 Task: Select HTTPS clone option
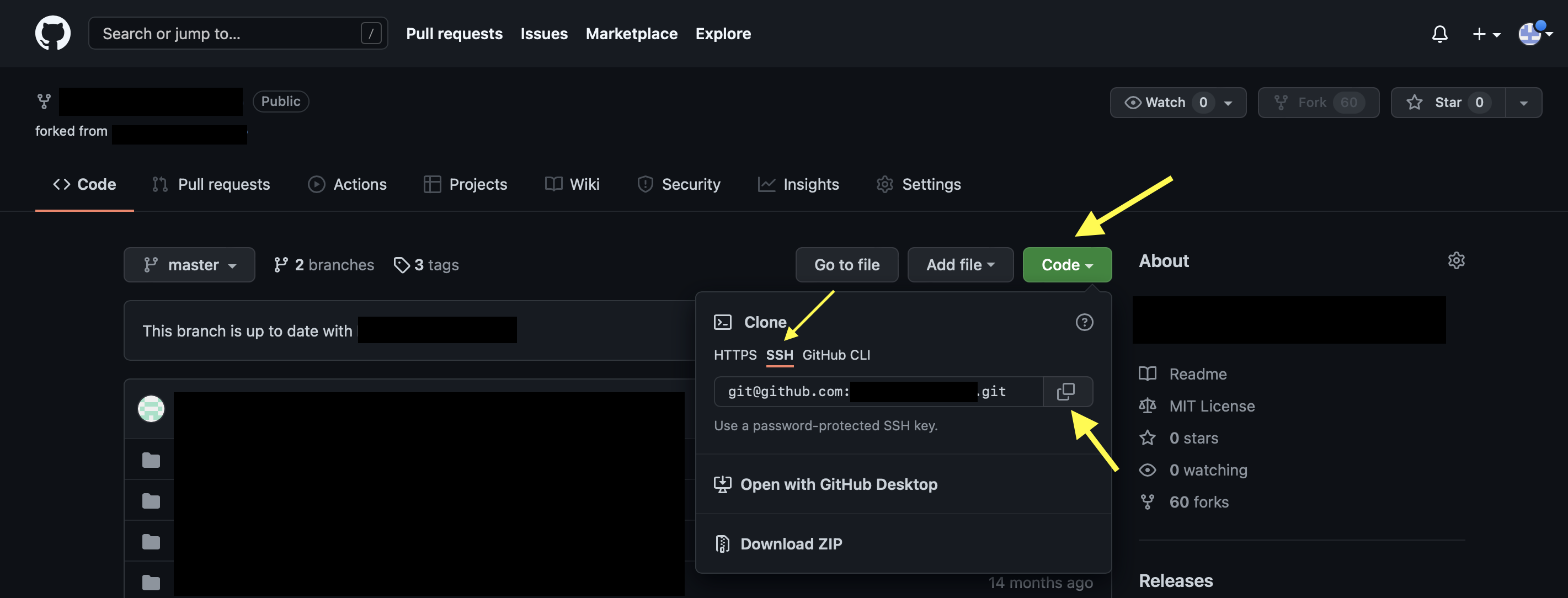click(x=735, y=355)
